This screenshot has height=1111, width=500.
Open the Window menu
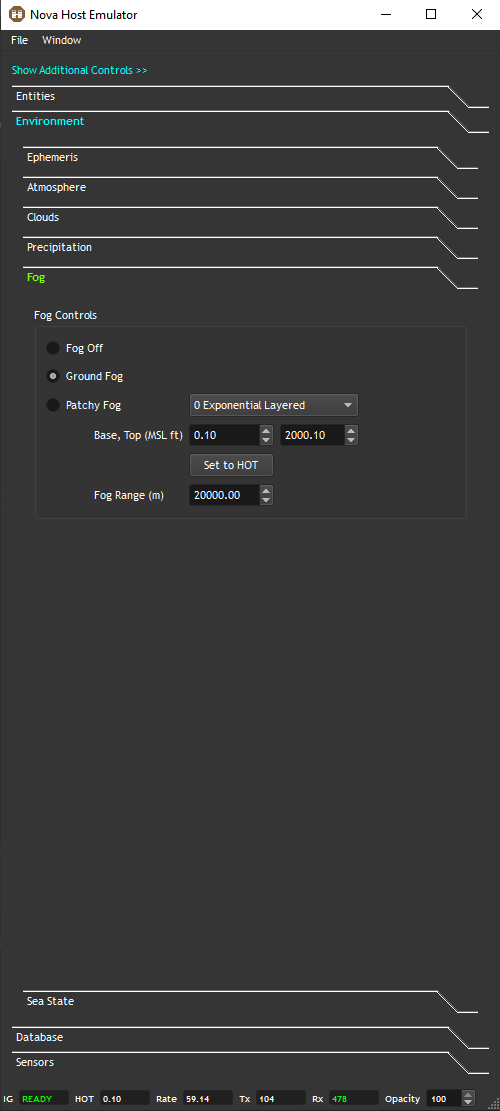click(x=62, y=40)
